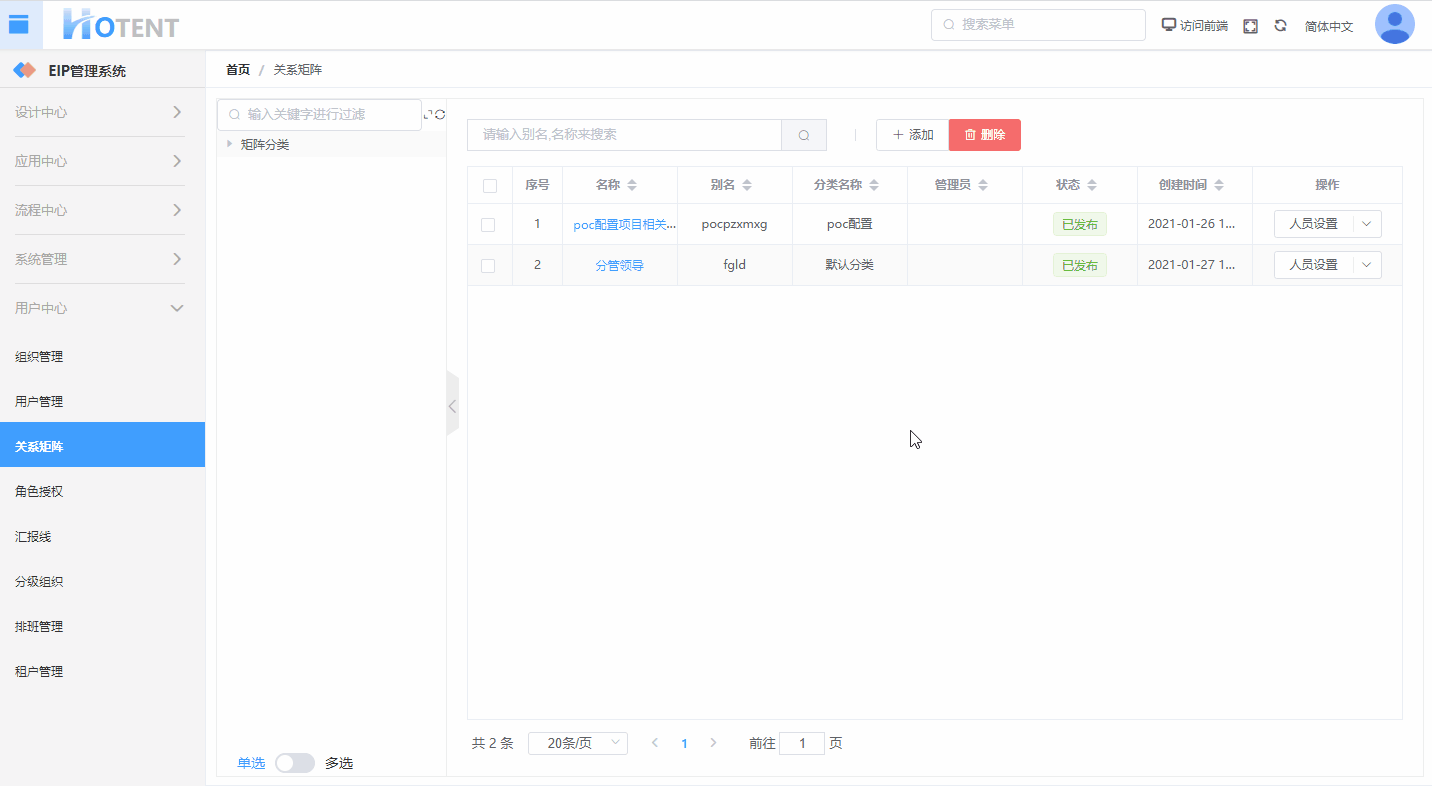Open dropdown arrow next to 人员设置 for 分管领导

pyautogui.click(x=1366, y=265)
